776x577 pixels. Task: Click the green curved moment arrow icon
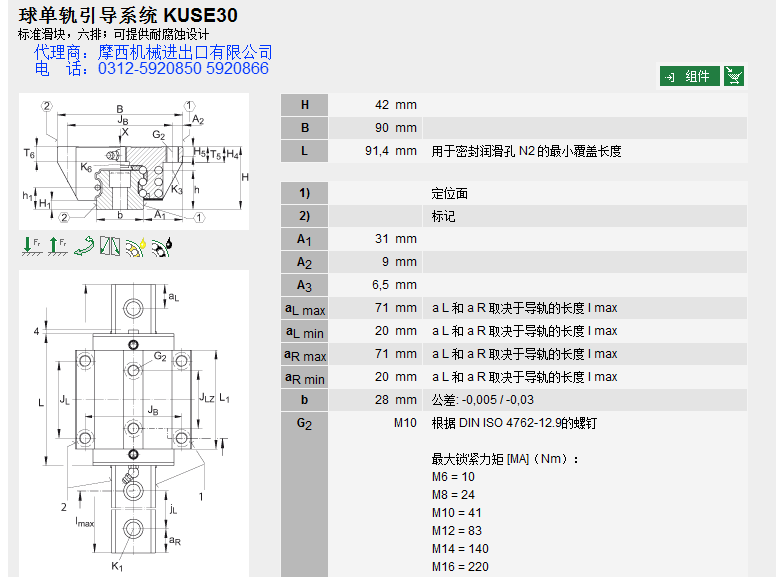[x=85, y=246]
